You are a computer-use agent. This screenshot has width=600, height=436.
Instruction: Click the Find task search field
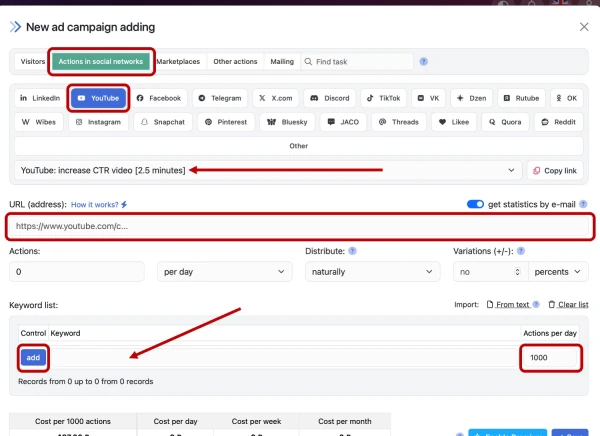357,62
